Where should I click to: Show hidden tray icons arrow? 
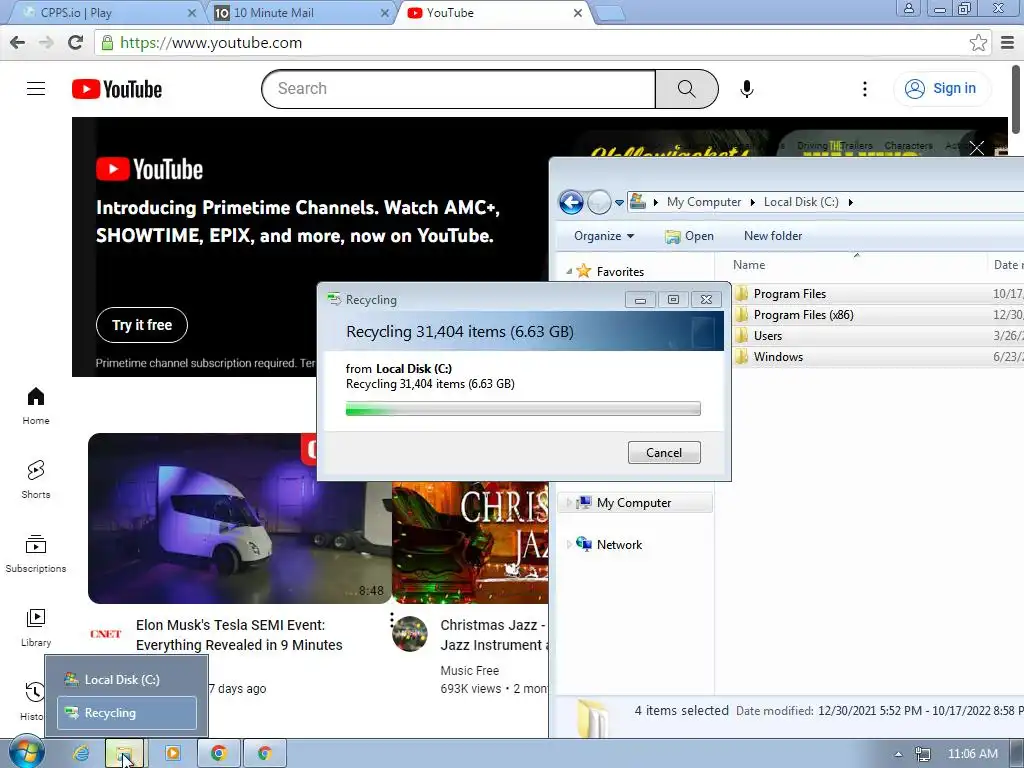[899, 754]
